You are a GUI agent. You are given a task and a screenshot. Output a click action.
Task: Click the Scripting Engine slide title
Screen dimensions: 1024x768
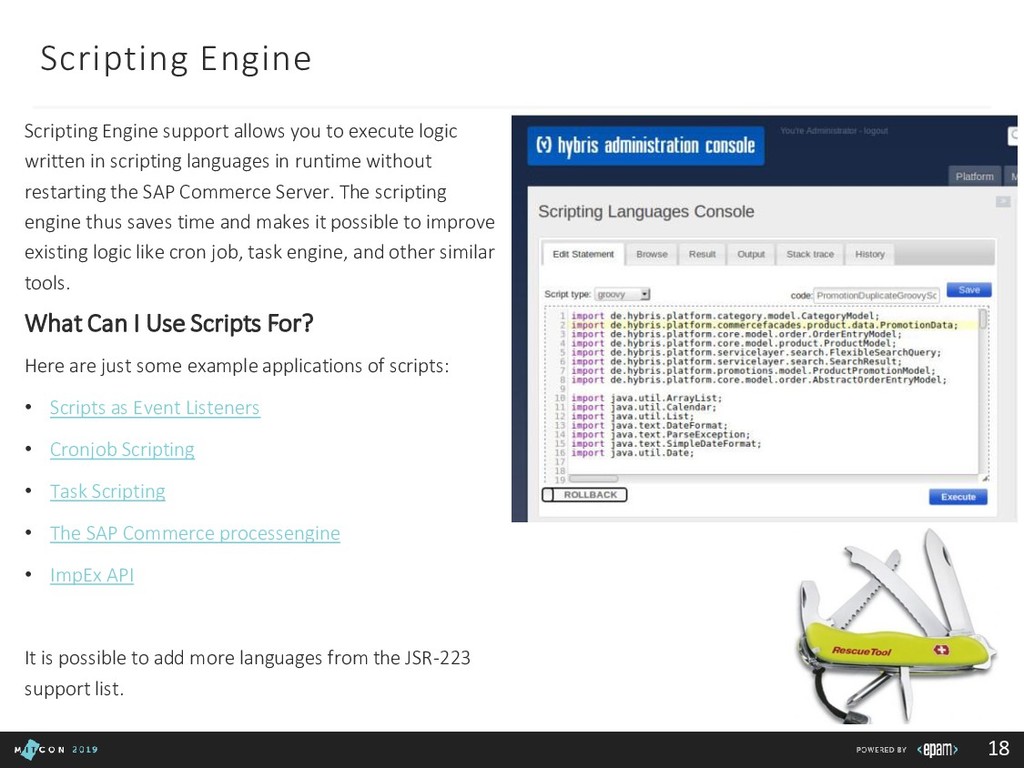pyautogui.click(x=176, y=59)
